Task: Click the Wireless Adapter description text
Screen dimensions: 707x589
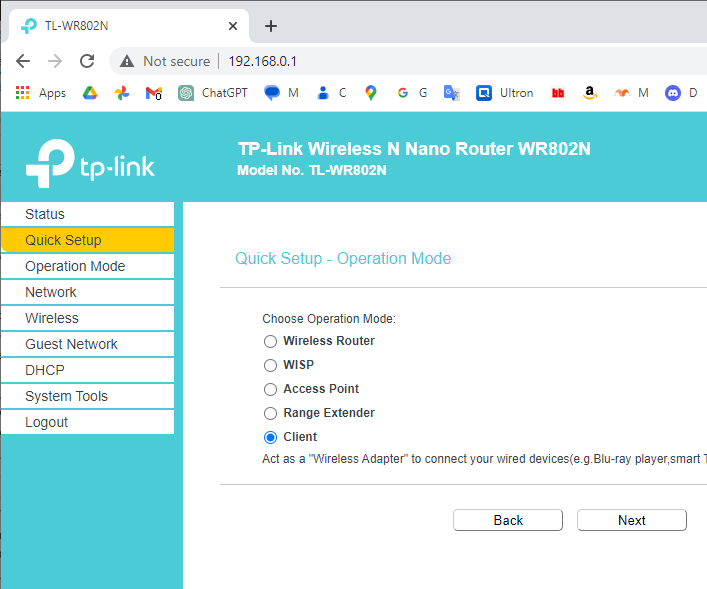Action: [485, 459]
